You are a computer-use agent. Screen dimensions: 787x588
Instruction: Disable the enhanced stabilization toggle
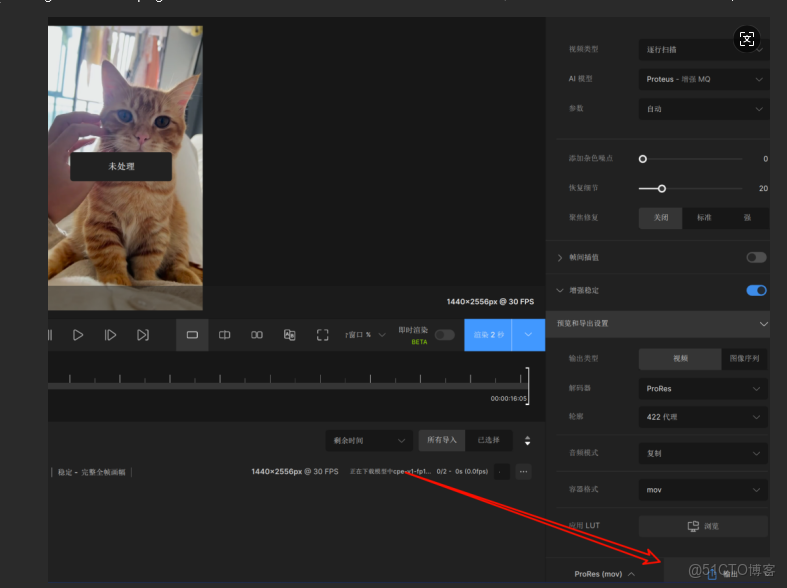click(756, 290)
